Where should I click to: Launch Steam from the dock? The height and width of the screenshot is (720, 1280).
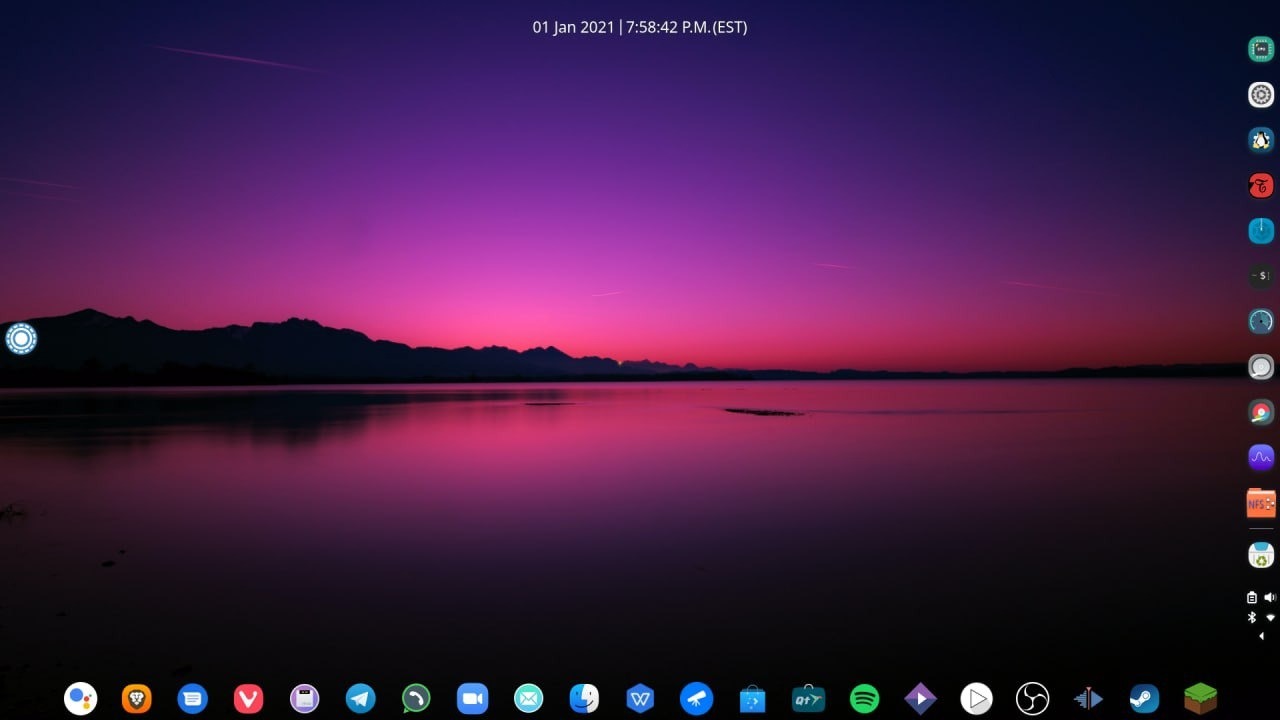(x=1144, y=698)
